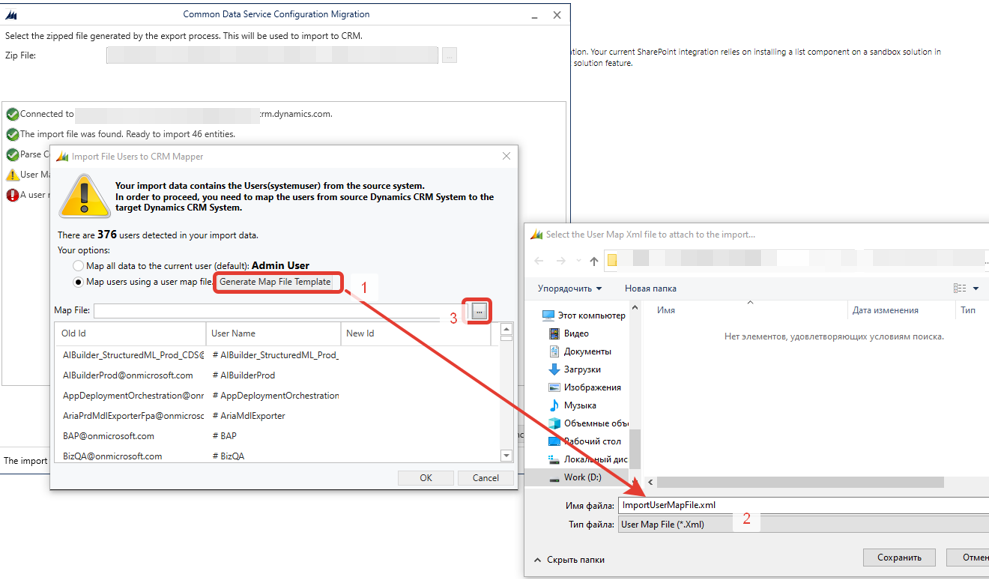Click the check beside 'import file was found'
989x579 pixels.
point(12,134)
